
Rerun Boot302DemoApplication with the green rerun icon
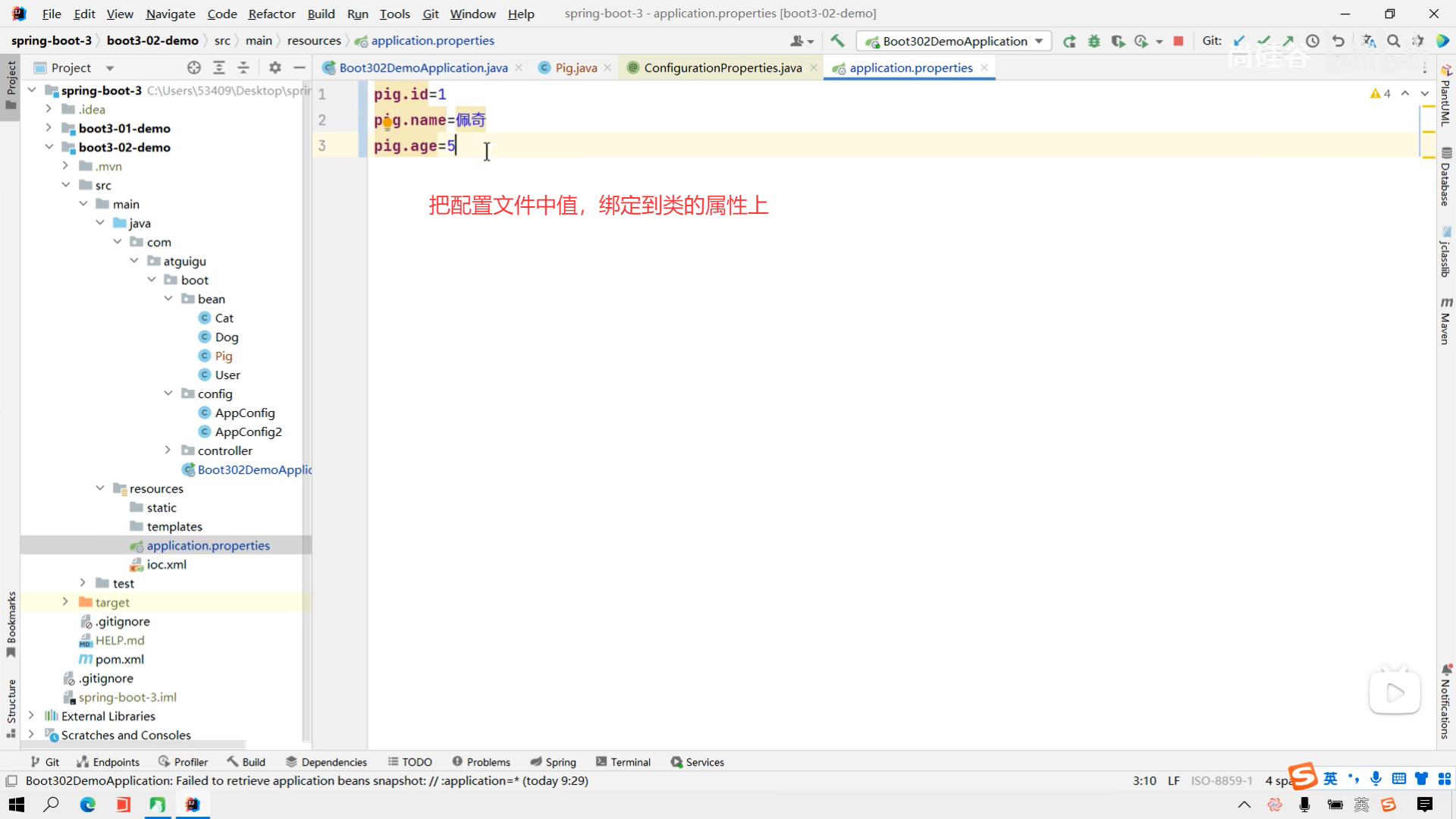(x=1069, y=41)
